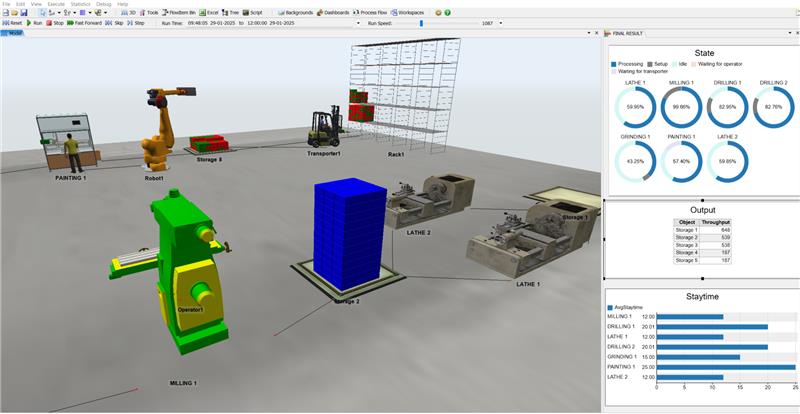Screen dimensions: 800x414
Task: Open the Process Flow toolbar menu
Action: (x=371, y=12)
